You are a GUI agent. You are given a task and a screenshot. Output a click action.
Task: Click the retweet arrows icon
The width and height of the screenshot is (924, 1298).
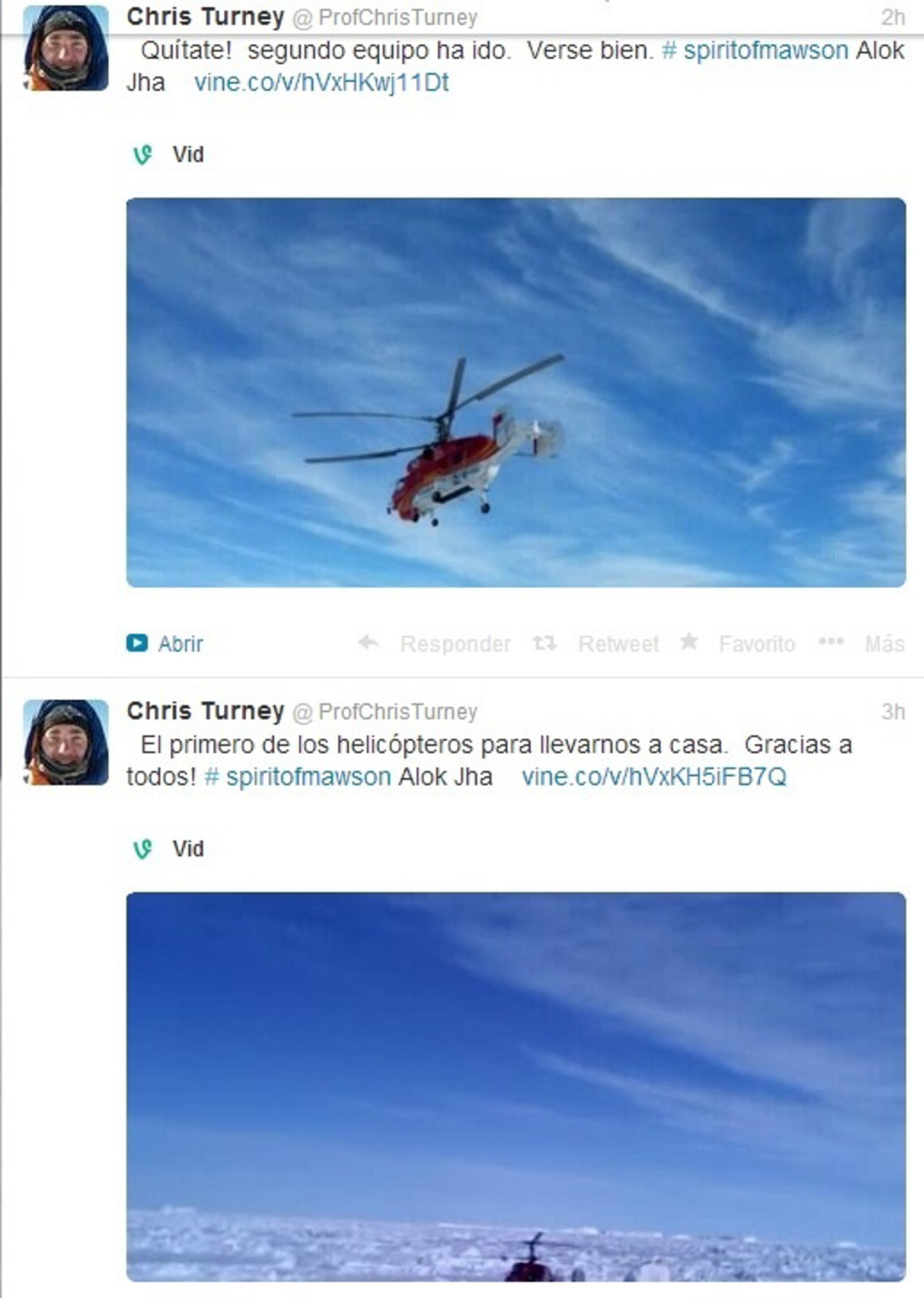pyautogui.click(x=544, y=643)
